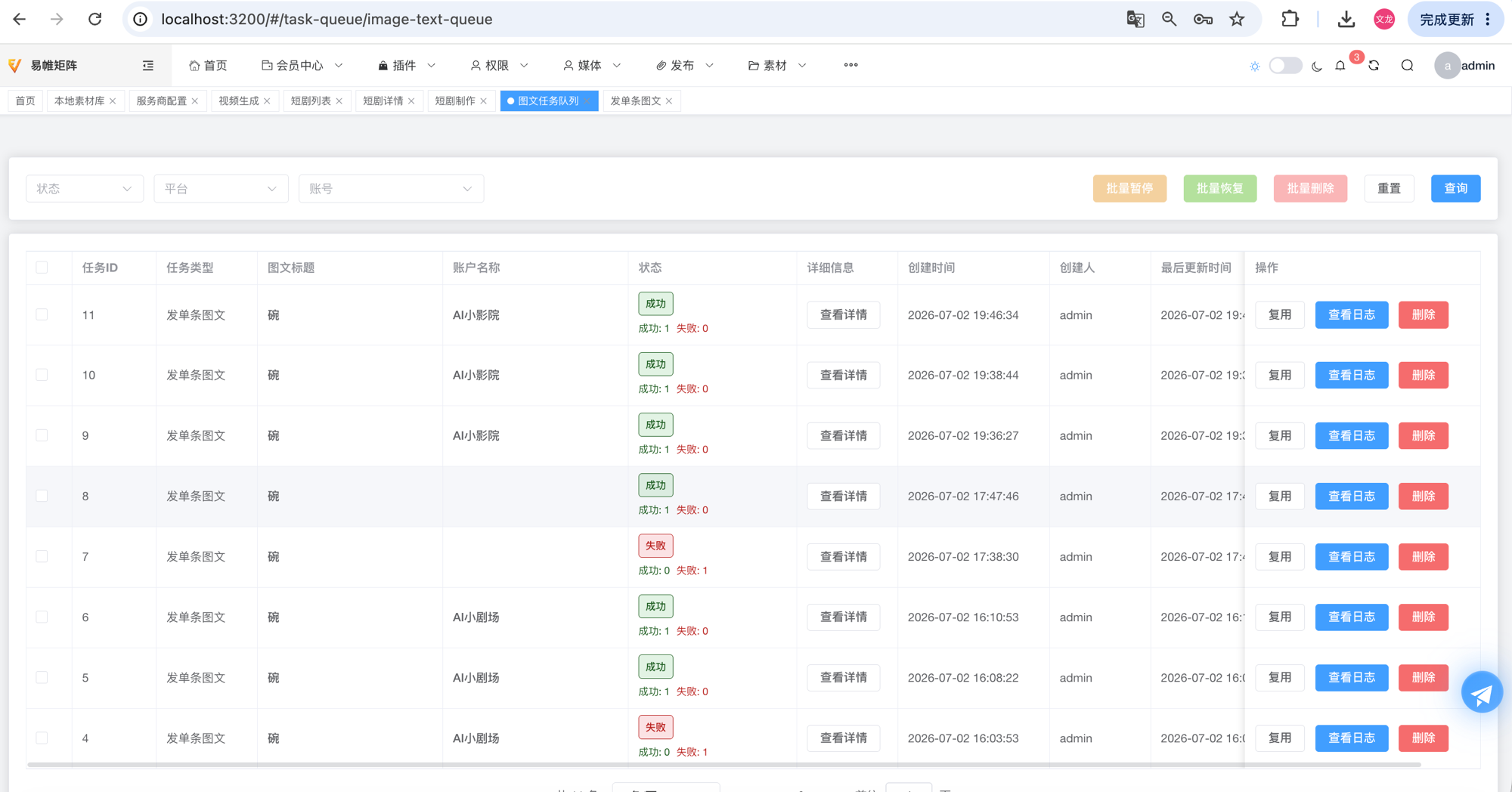Reuse task 9 with 复用

pyautogui.click(x=1280, y=435)
